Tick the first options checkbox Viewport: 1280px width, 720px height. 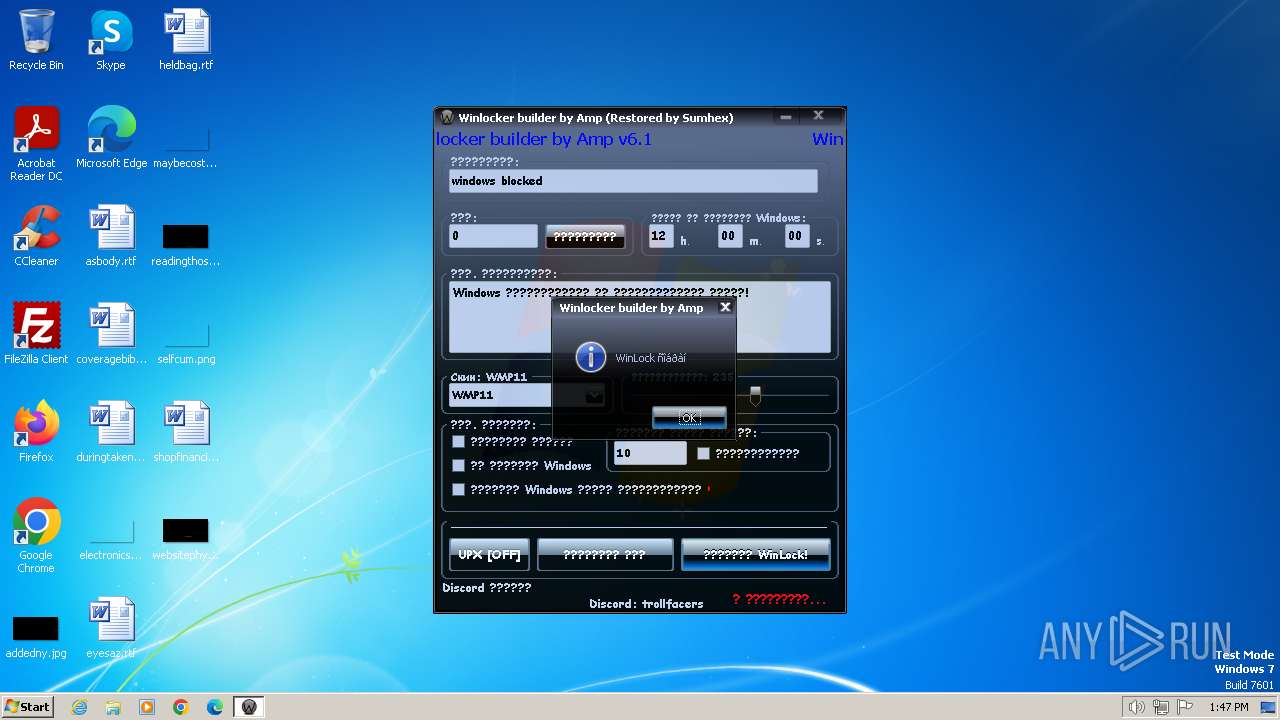458,441
